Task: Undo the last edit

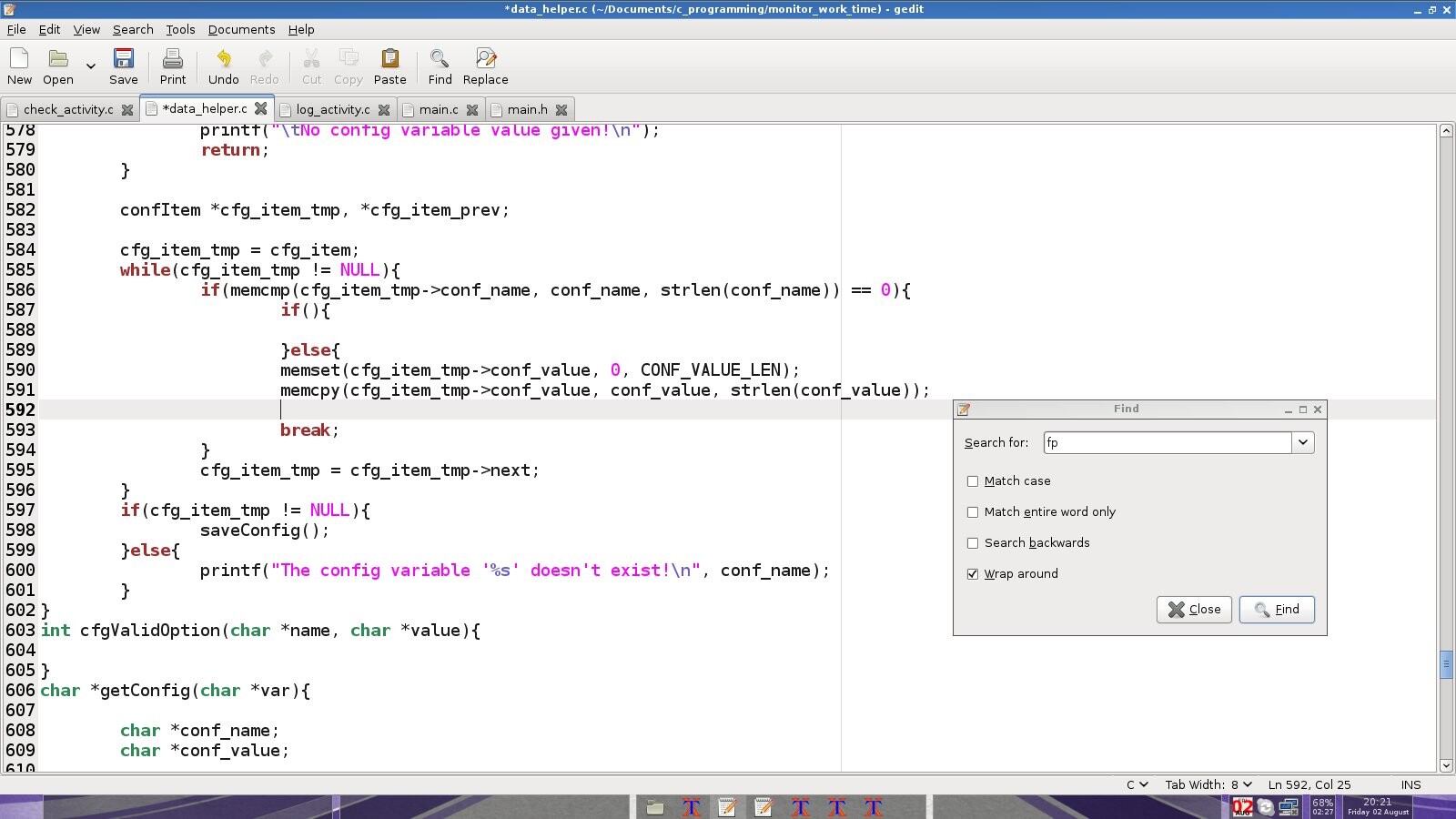Action: [223, 60]
